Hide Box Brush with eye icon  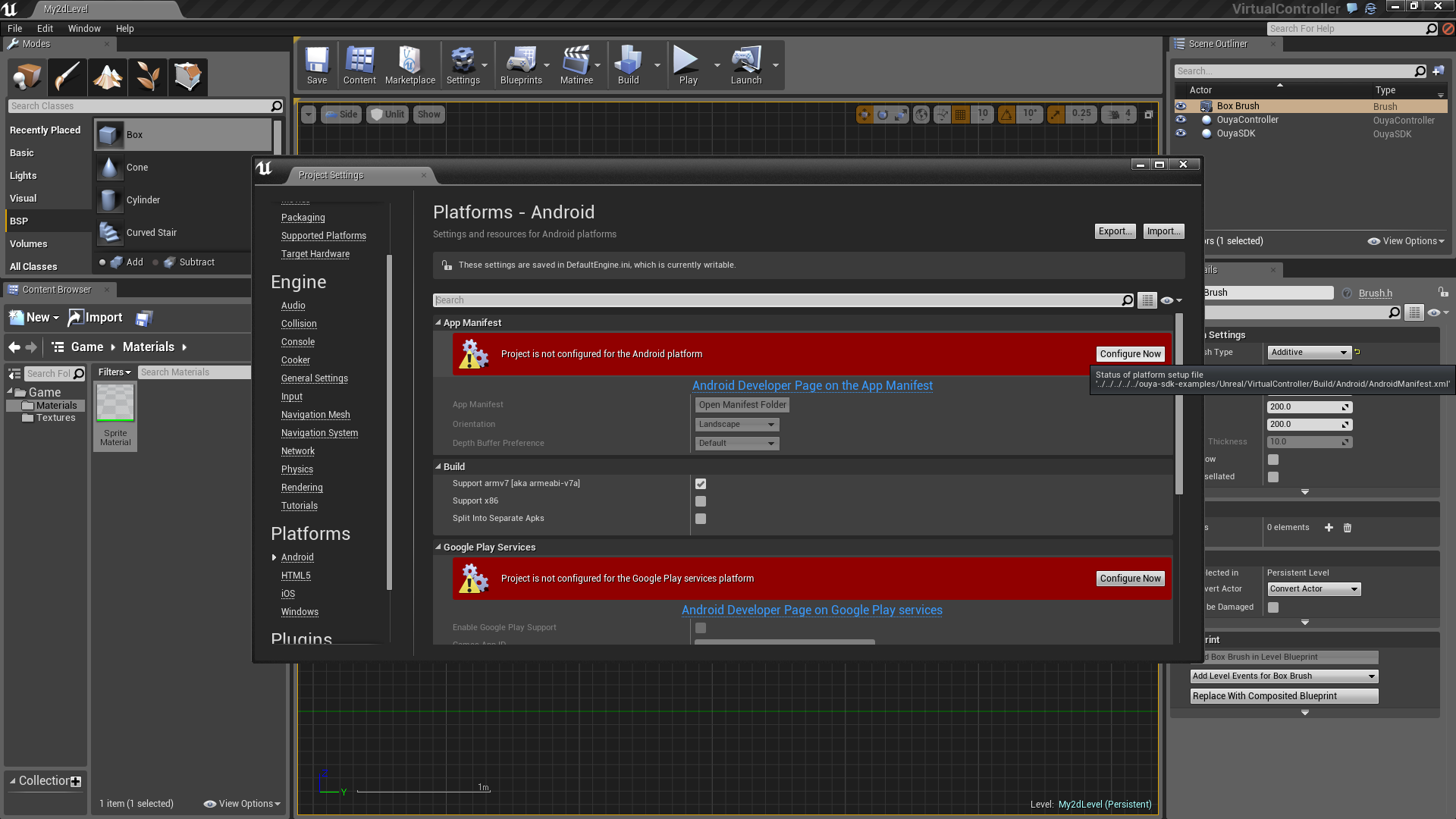[1181, 106]
